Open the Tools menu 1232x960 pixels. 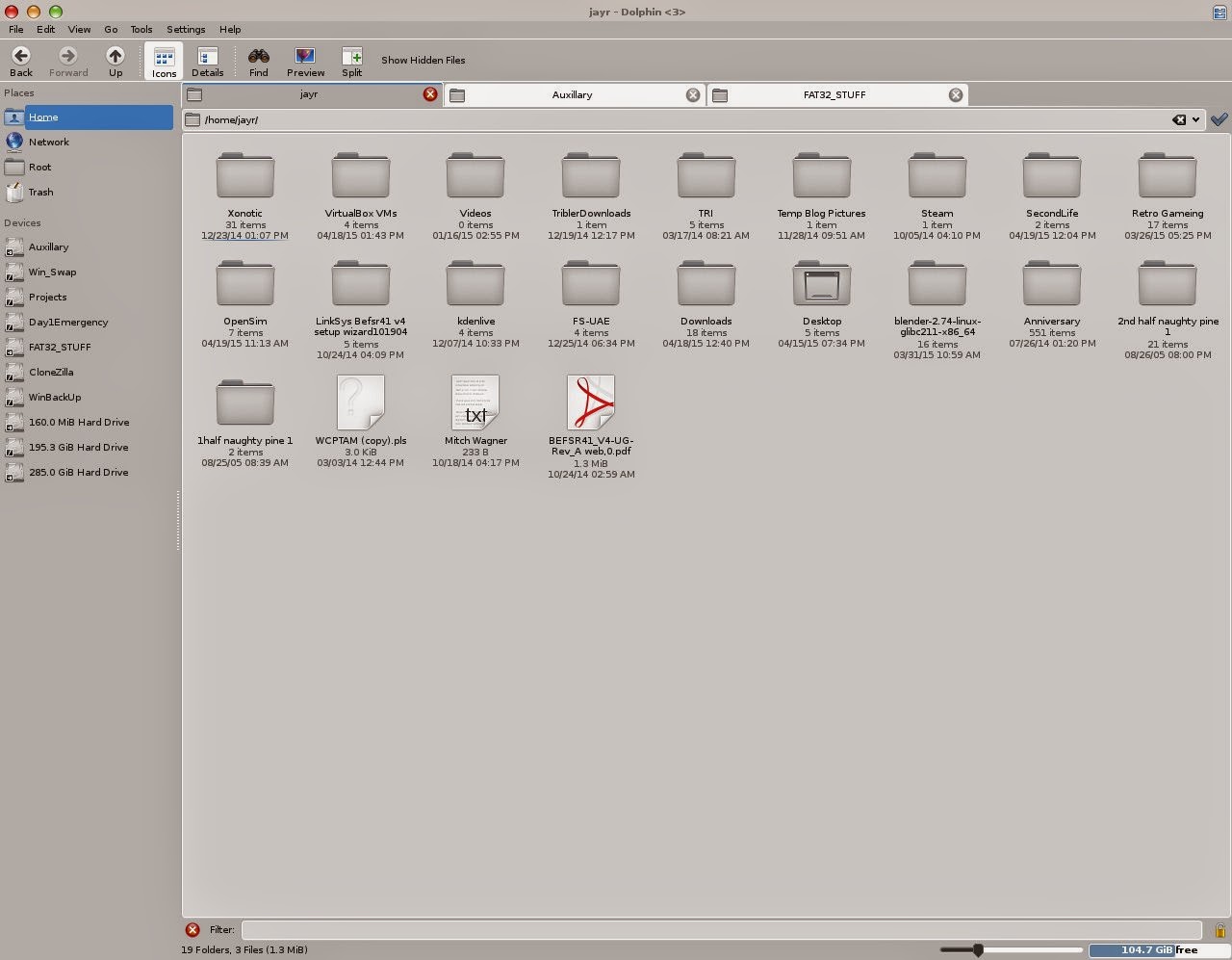click(141, 30)
